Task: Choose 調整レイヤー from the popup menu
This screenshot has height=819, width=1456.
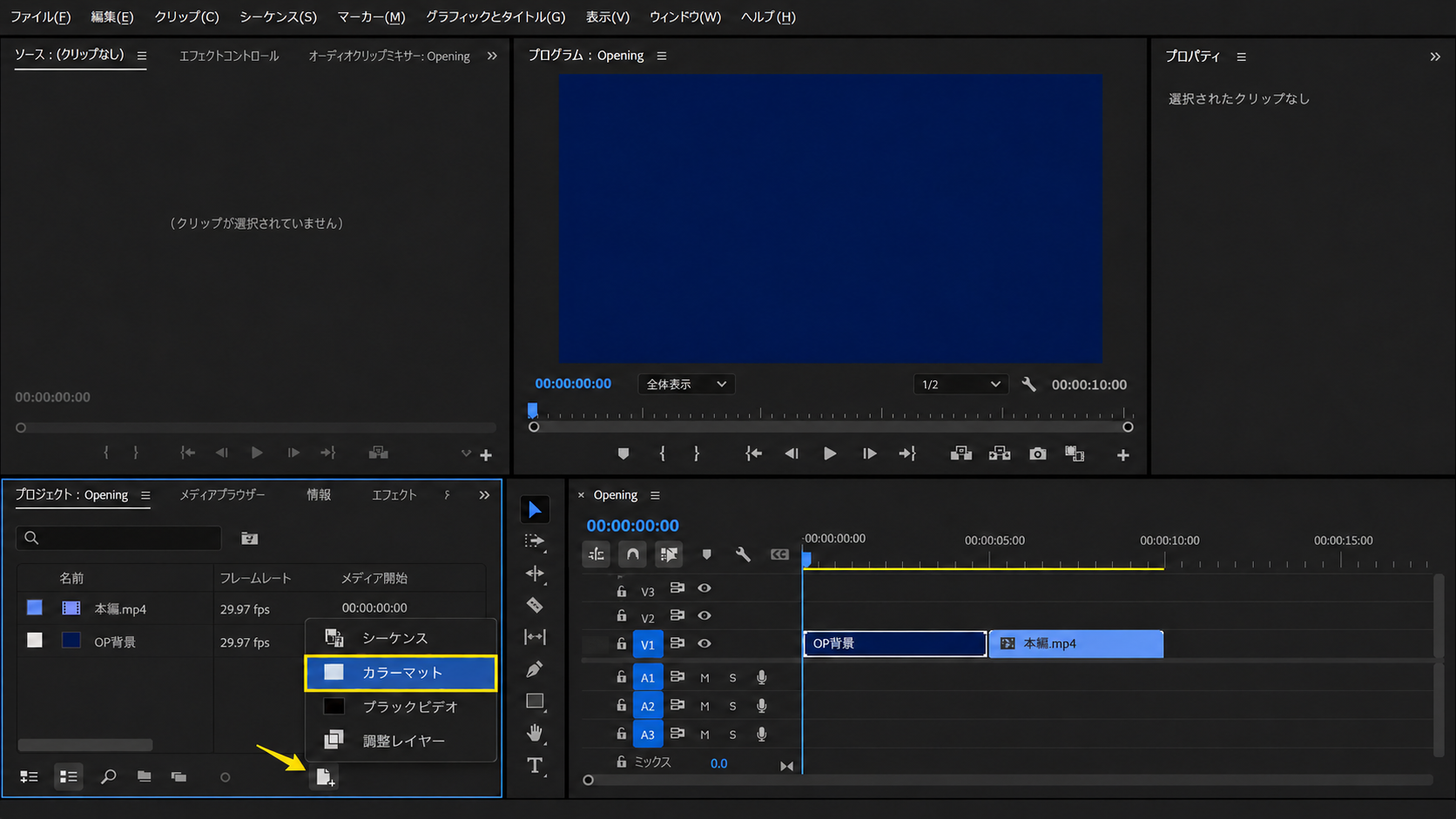Action: pos(401,741)
